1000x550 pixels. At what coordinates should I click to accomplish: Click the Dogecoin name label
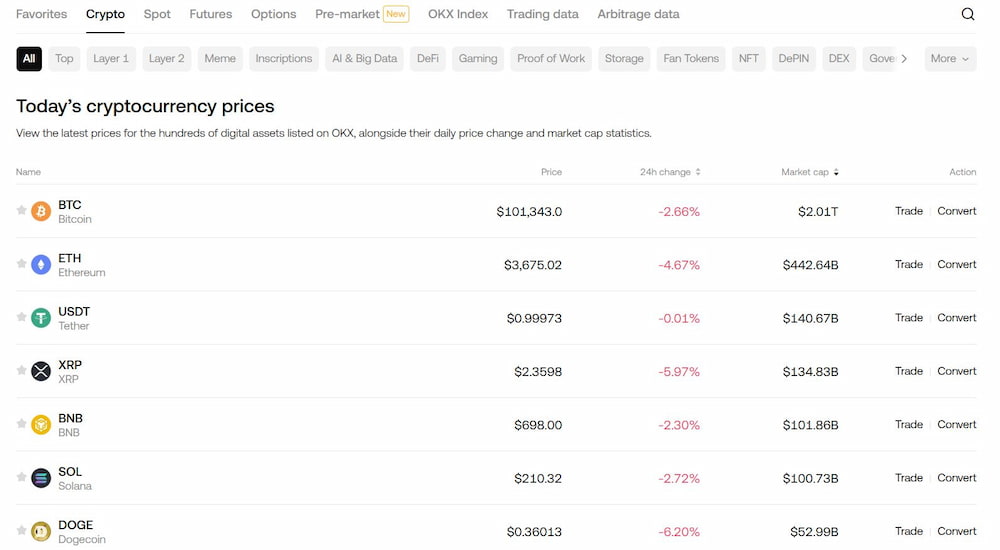pos(82,539)
